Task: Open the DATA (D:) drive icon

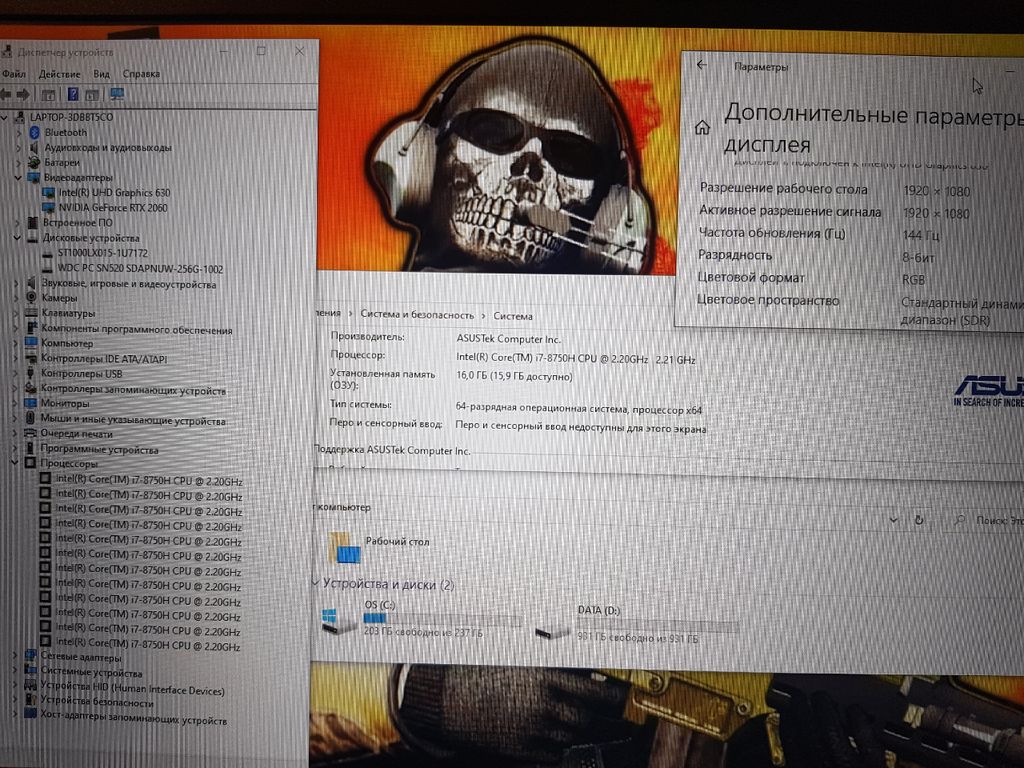Action: coord(552,627)
